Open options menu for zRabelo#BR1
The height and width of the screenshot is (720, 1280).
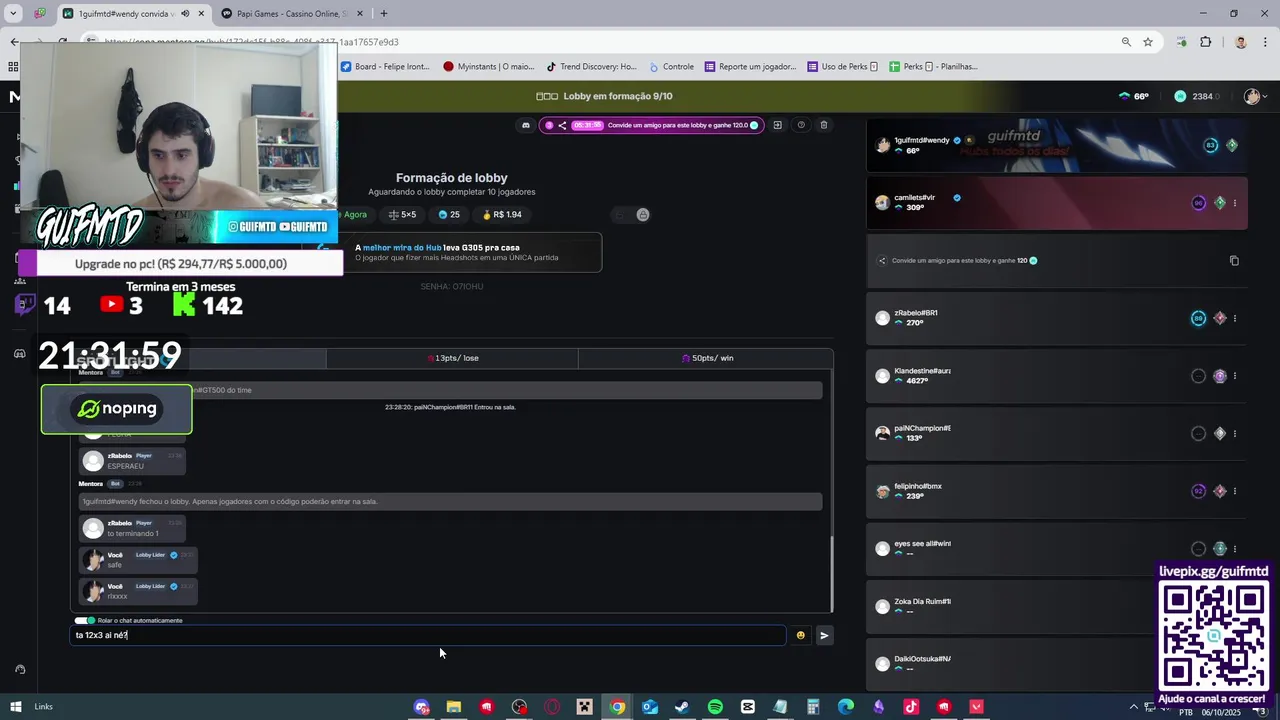1235,319
